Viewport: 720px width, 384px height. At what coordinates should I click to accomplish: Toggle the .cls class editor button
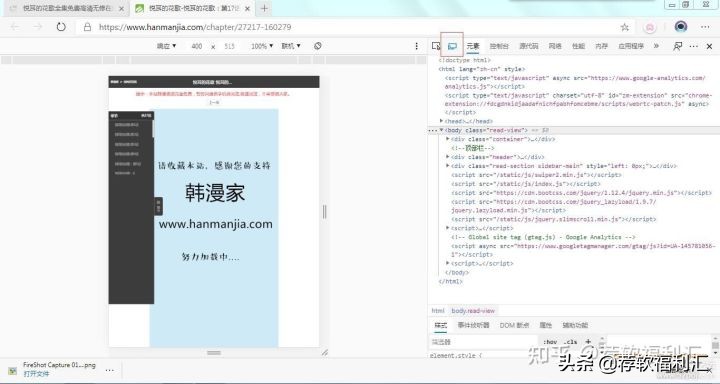(x=570, y=342)
